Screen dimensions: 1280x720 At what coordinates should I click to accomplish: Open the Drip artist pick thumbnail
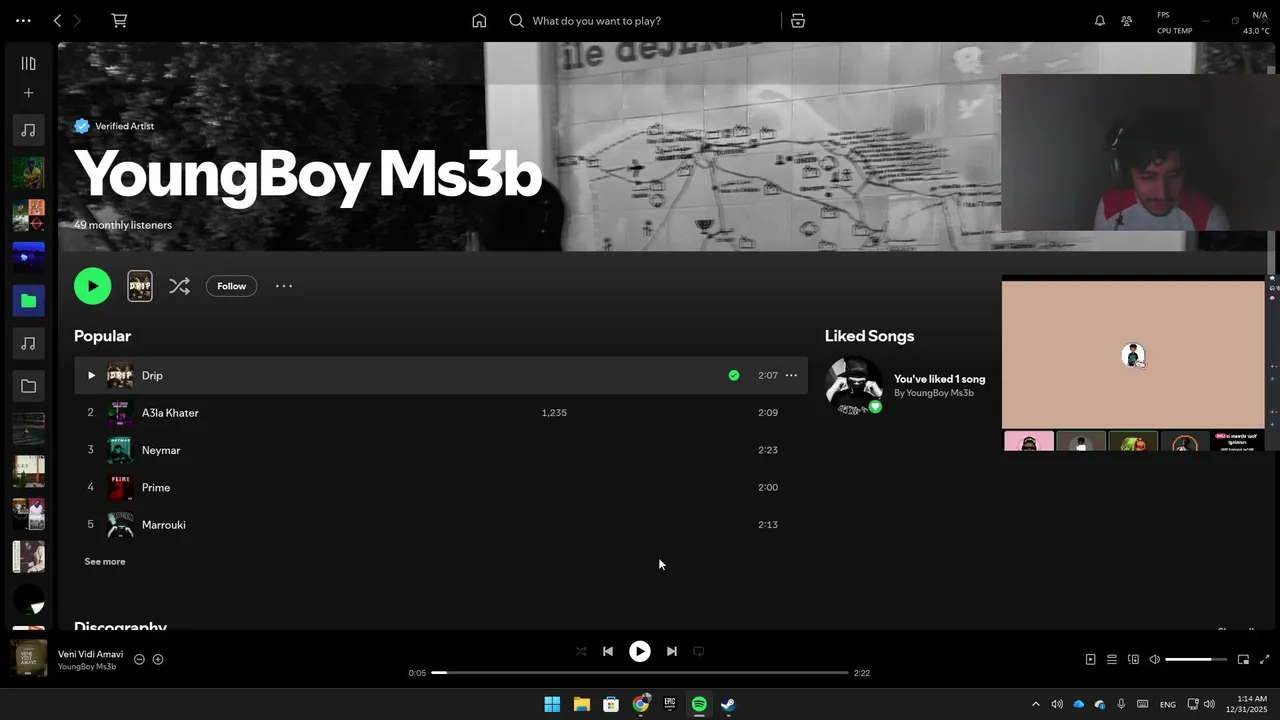point(140,286)
